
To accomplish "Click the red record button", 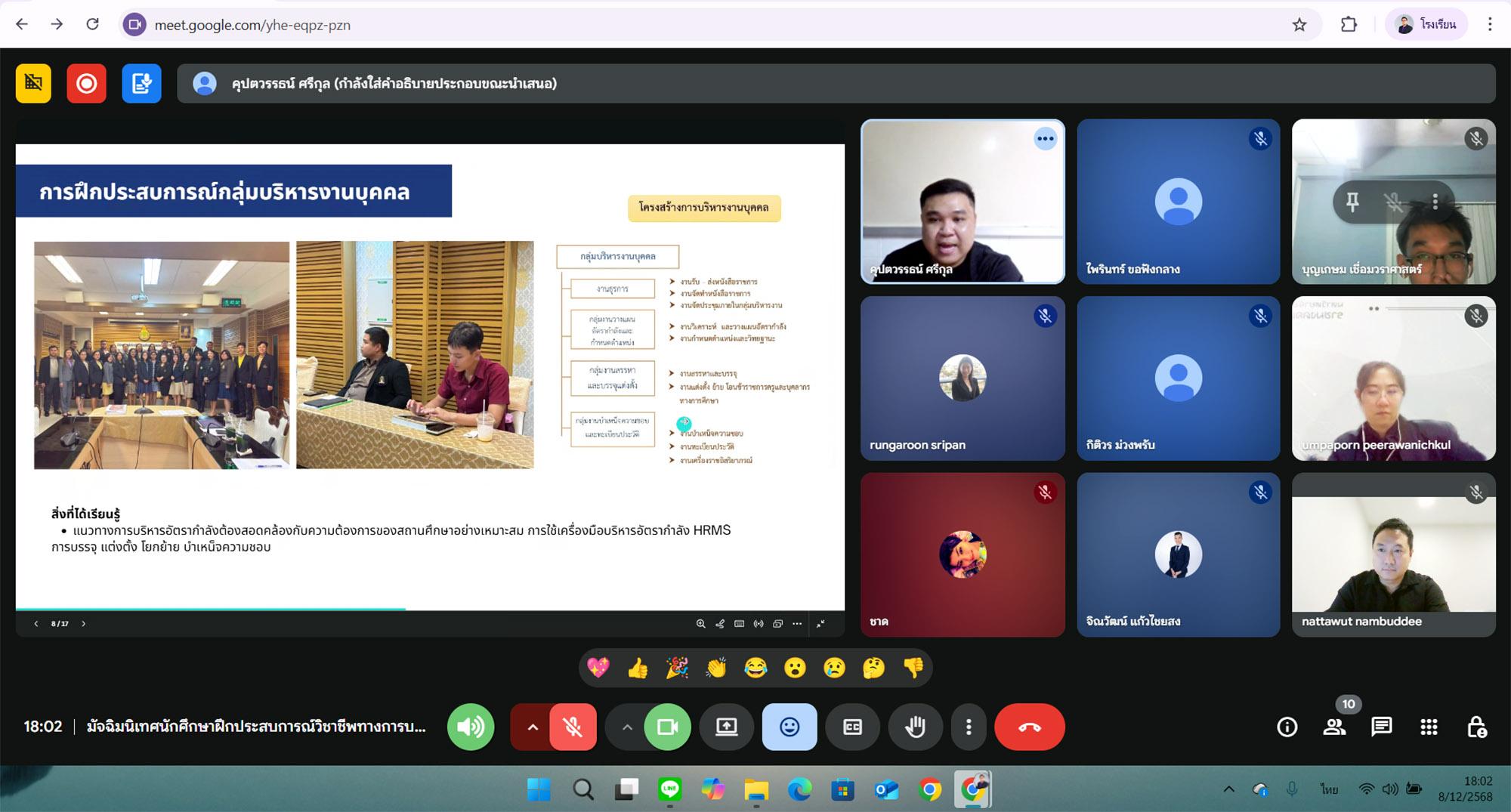I will point(86,83).
